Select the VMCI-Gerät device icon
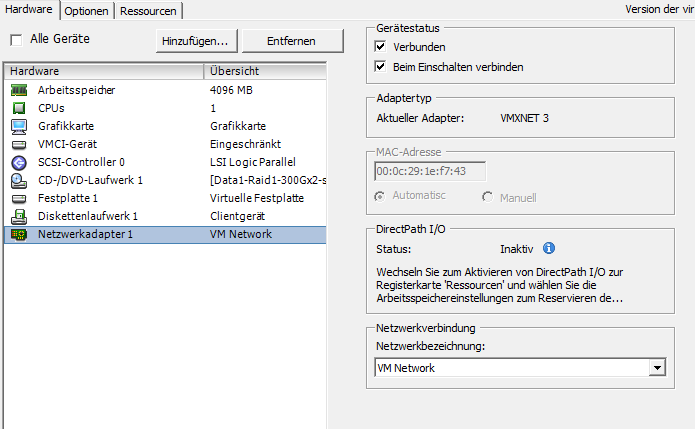The height and width of the screenshot is (429, 695). point(18,144)
